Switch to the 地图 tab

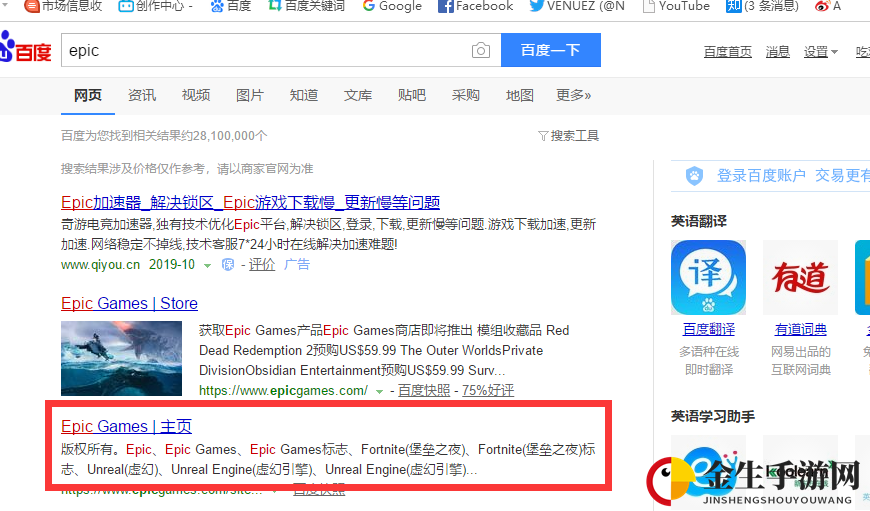tap(519, 95)
